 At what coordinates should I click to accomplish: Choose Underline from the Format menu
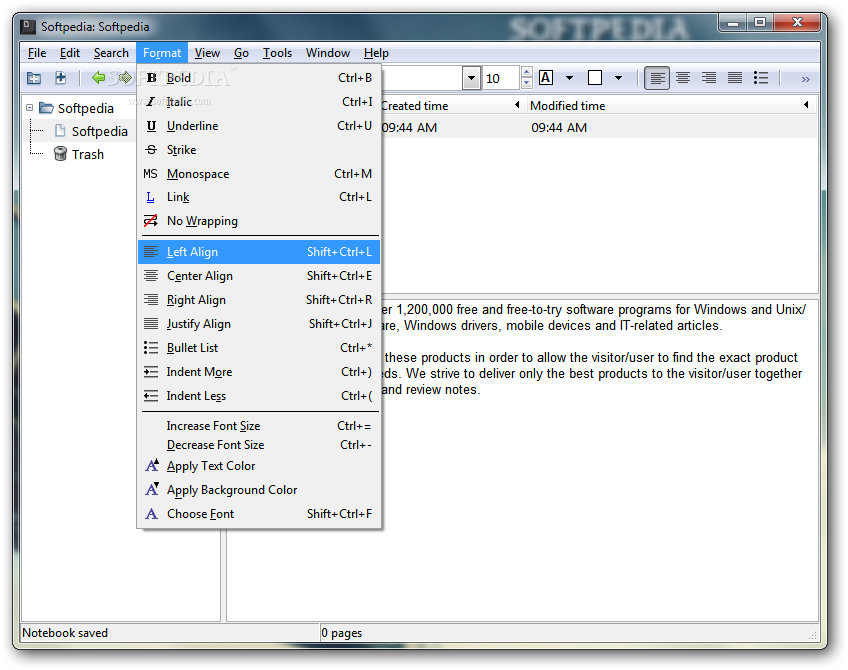click(x=259, y=126)
